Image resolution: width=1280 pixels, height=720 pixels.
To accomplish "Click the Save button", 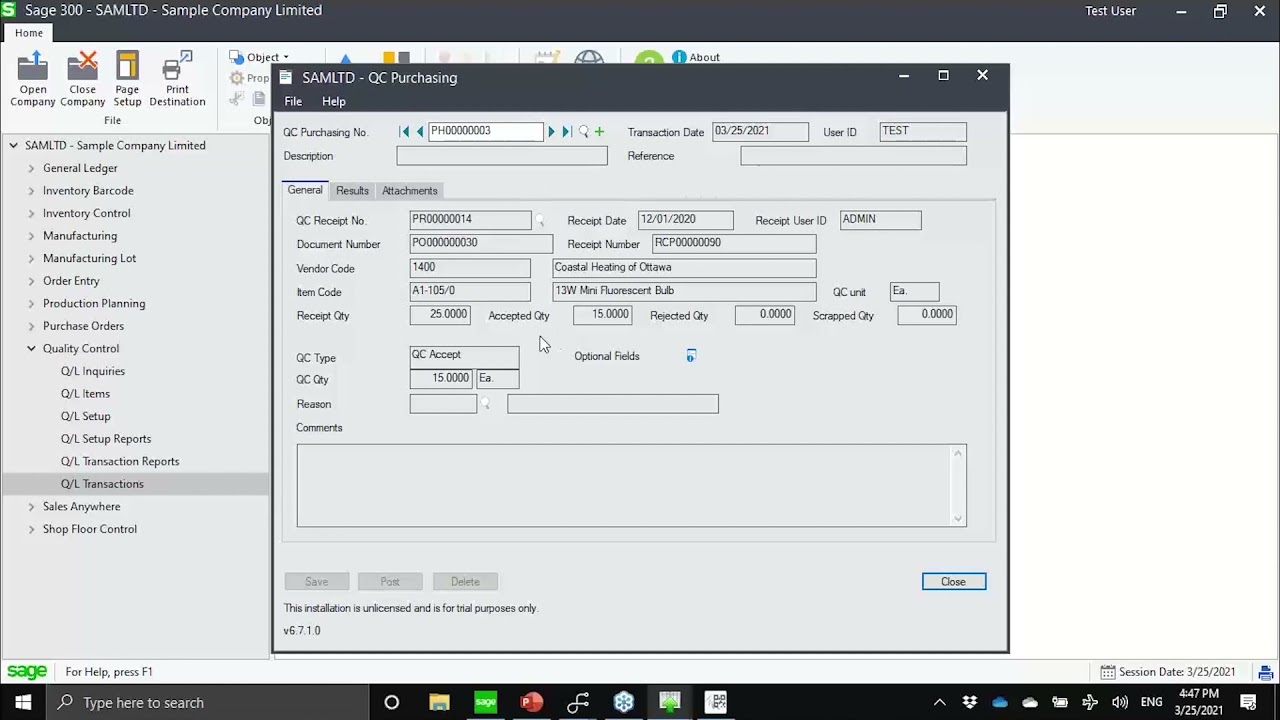I will (317, 582).
